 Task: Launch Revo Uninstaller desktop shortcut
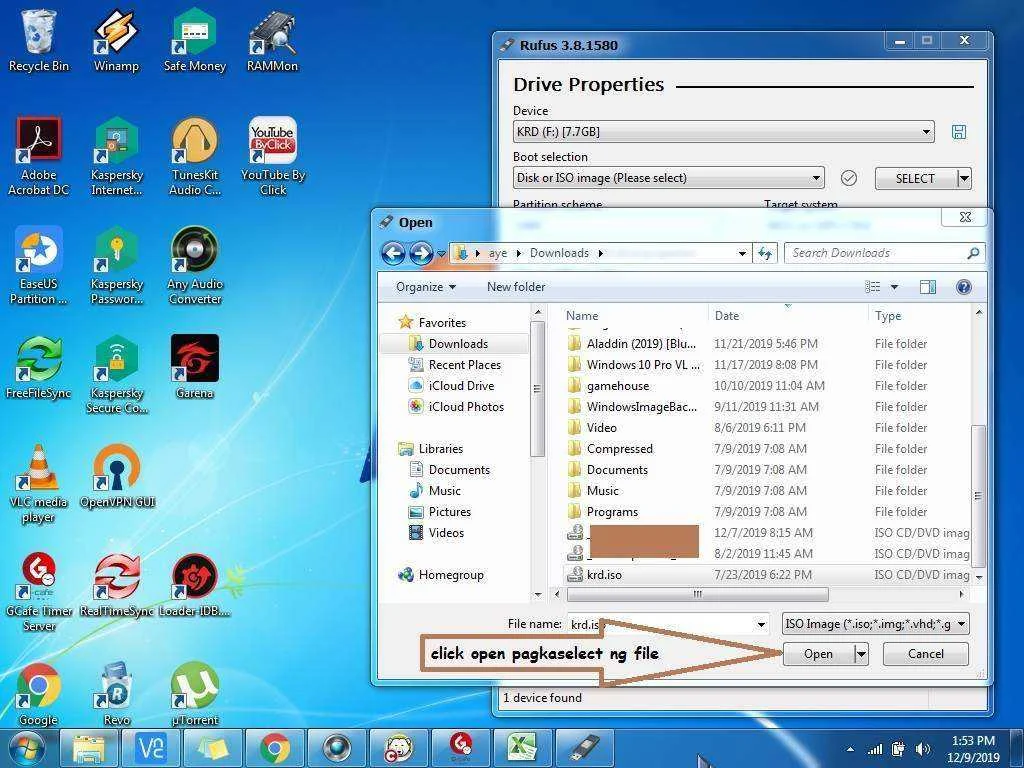116,695
